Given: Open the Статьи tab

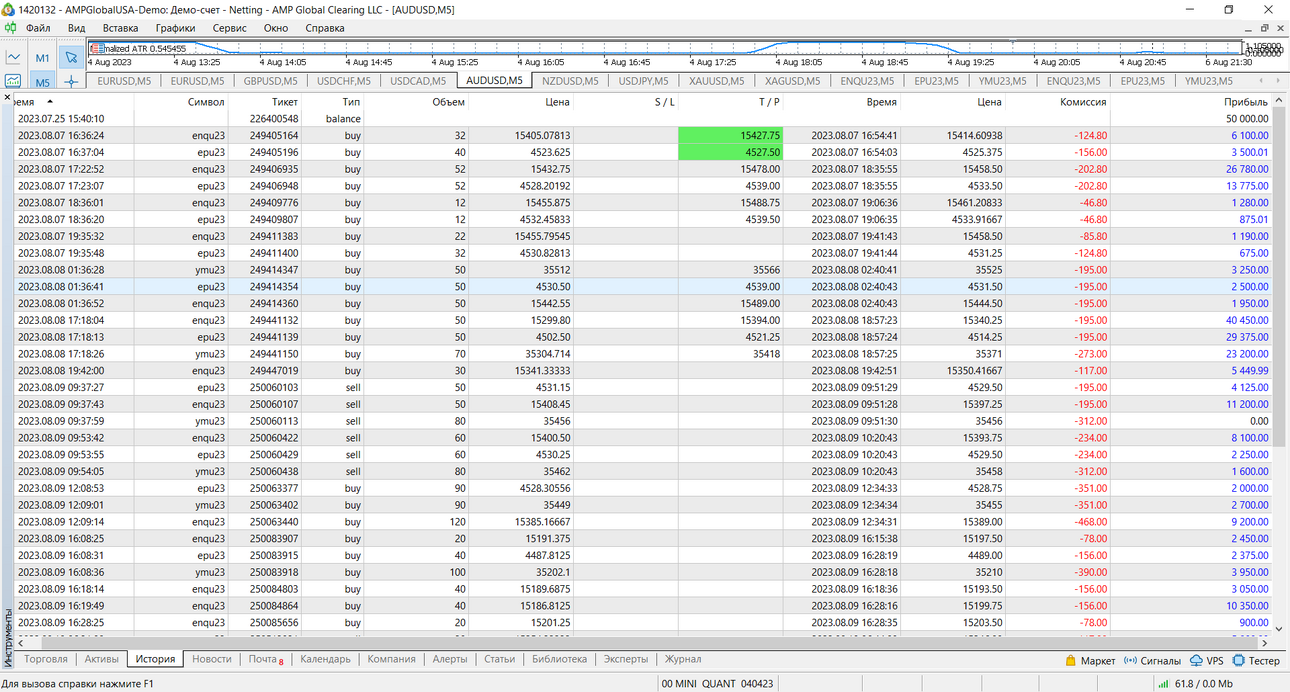Looking at the screenshot, I should coord(500,659).
